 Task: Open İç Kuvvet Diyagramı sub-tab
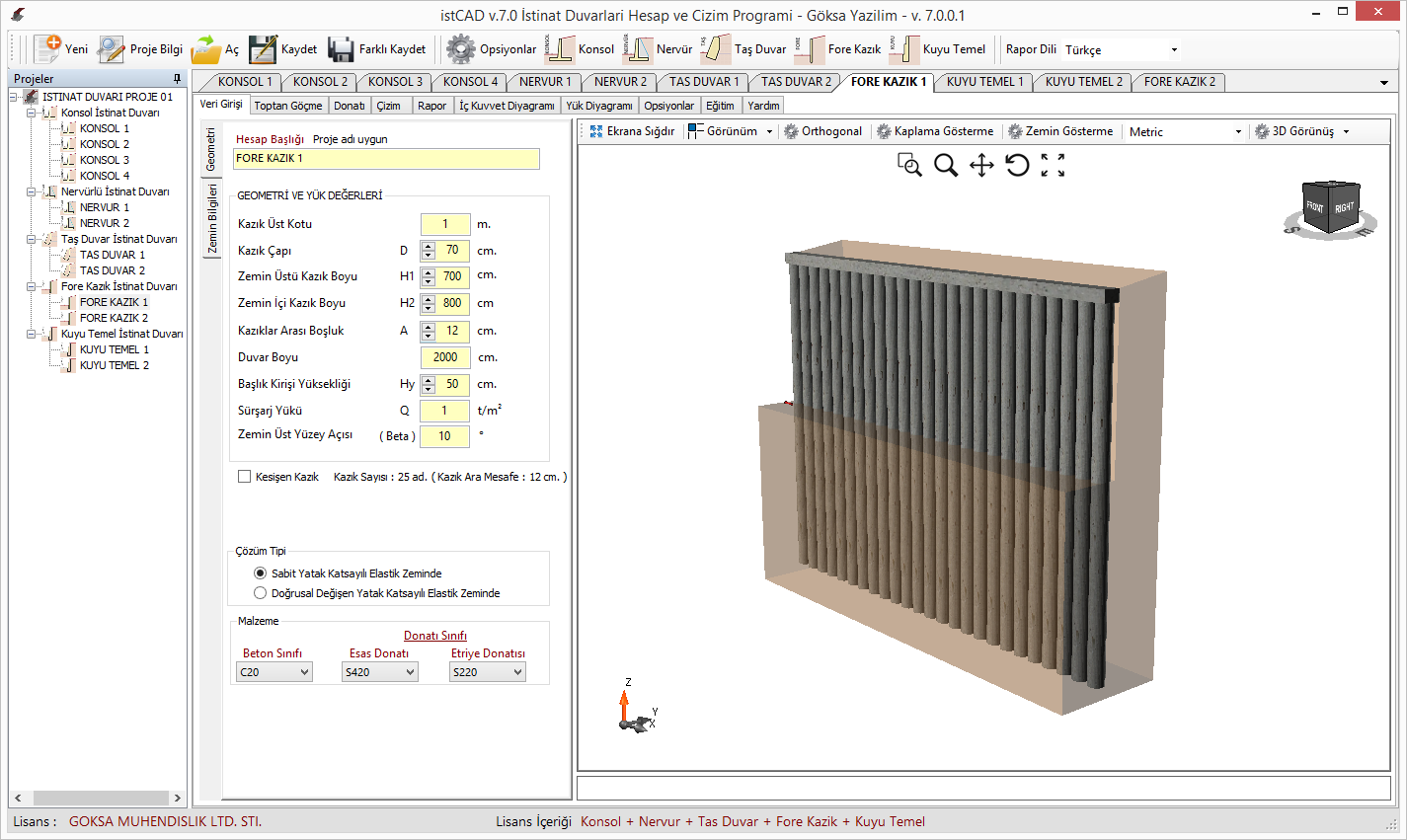[507, 106]
